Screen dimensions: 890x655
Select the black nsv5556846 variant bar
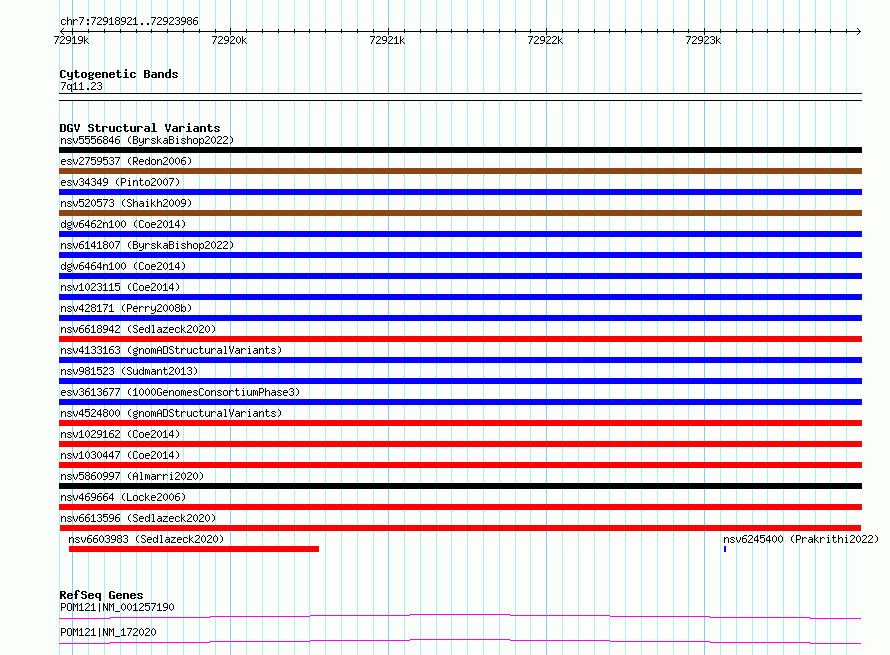coord(460,150)
